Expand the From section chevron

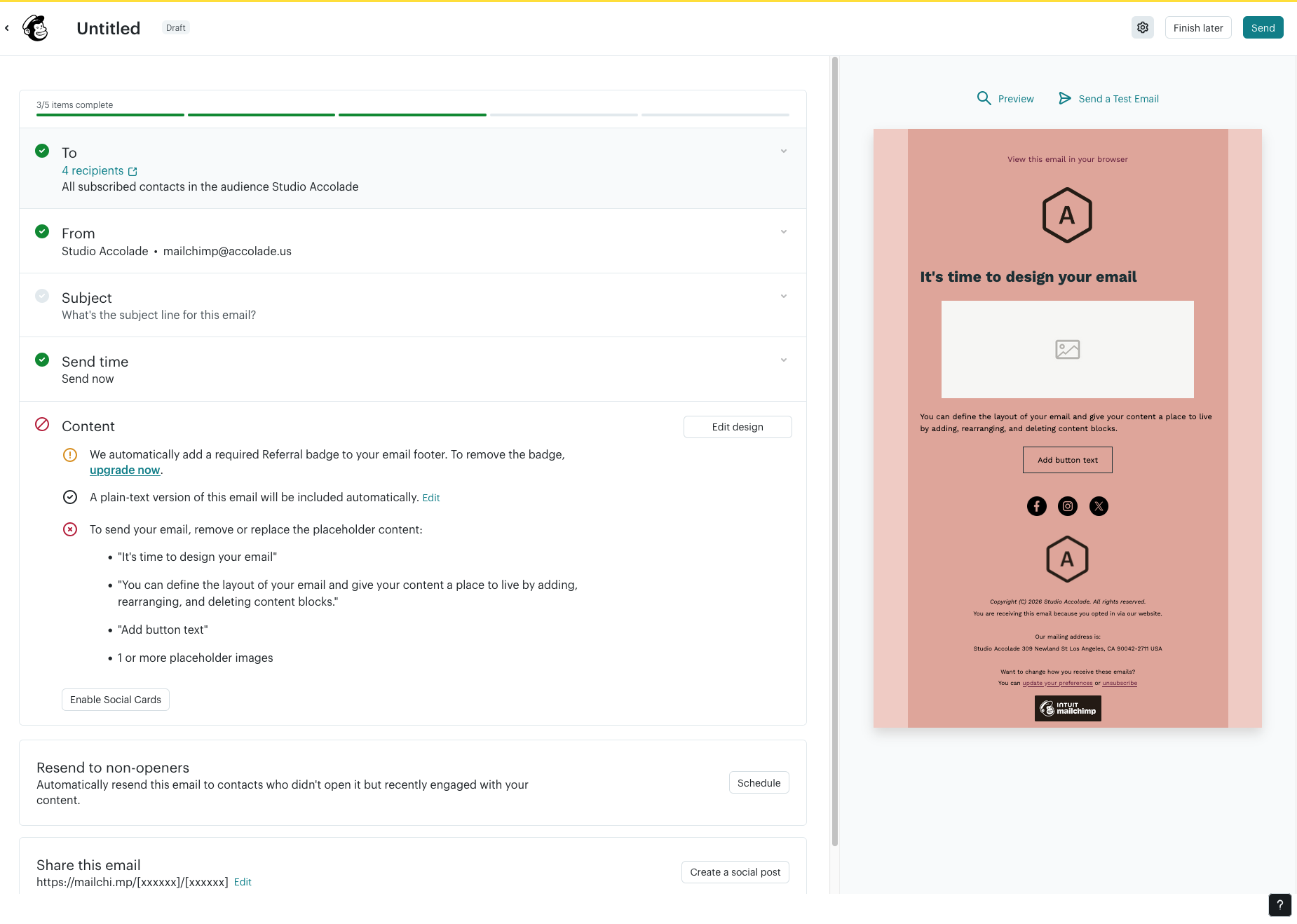click(x=783, y=232)
